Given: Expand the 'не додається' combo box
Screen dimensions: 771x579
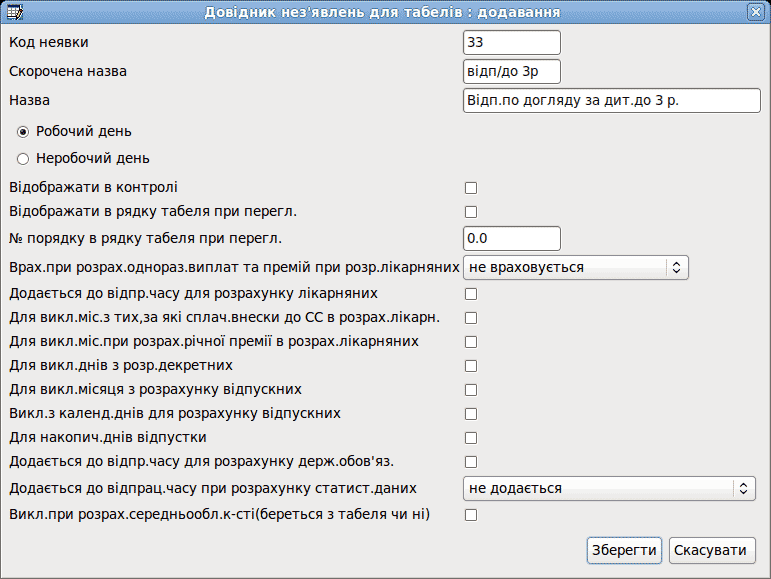Looking at the screenshot, I should 609,489.
